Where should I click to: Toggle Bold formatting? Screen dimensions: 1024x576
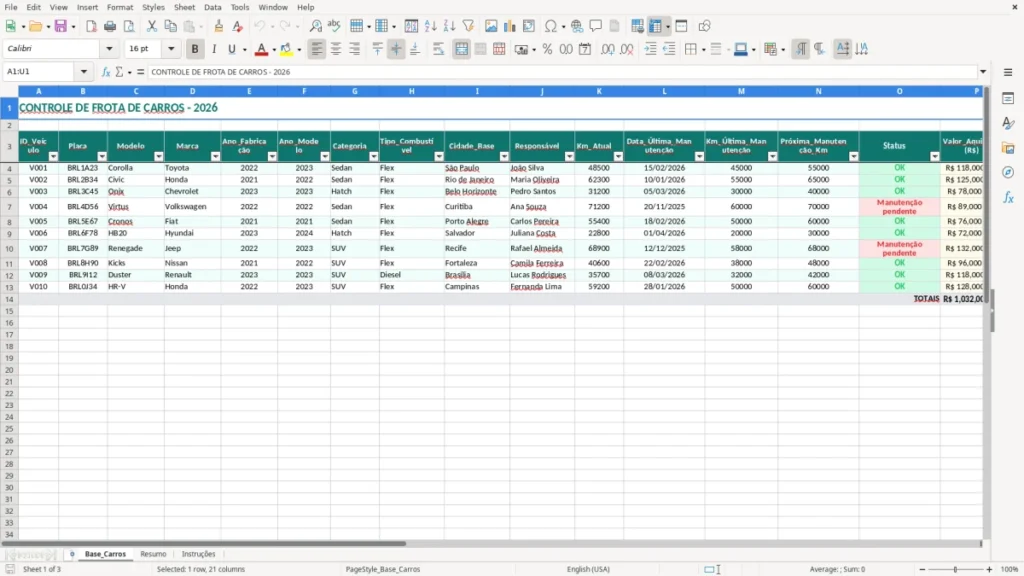(x=195, y=49)
